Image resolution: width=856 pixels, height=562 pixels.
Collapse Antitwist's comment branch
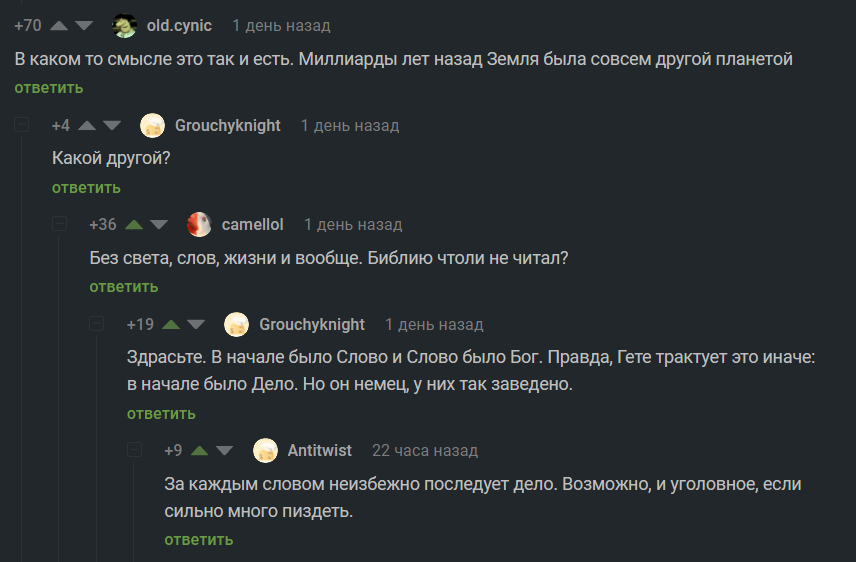134,451
